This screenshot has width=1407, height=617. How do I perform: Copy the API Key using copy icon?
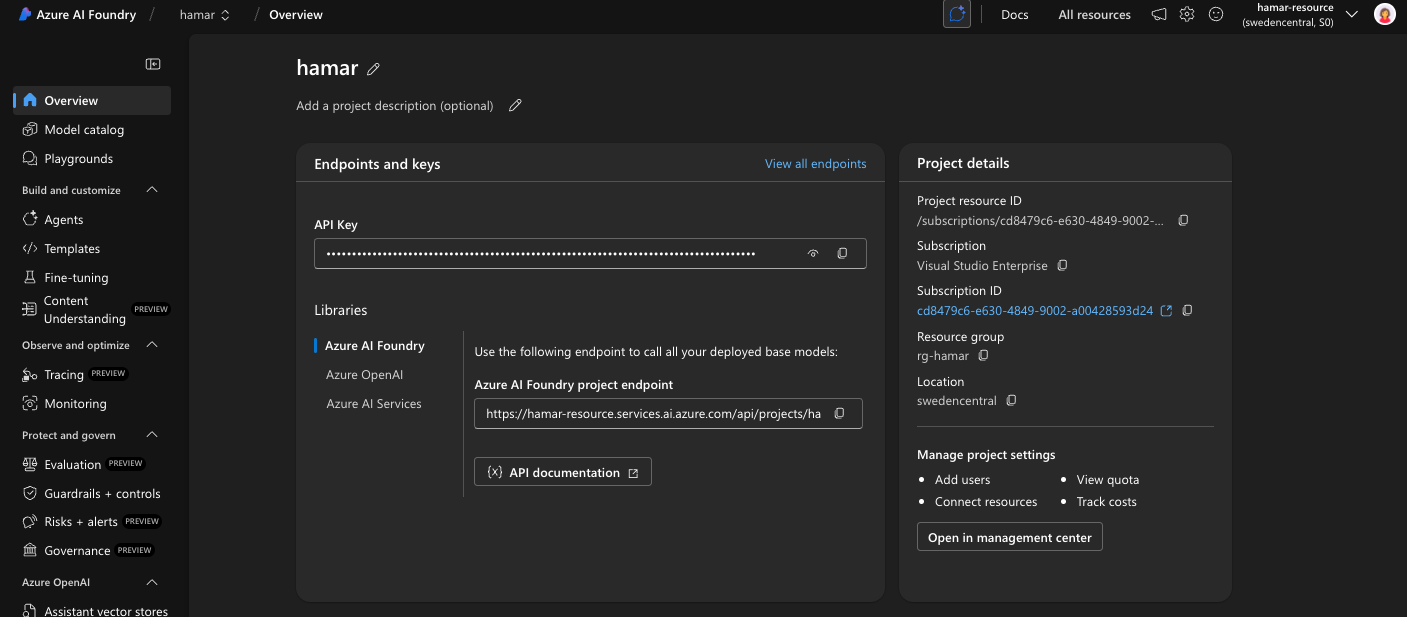(842, 254)
